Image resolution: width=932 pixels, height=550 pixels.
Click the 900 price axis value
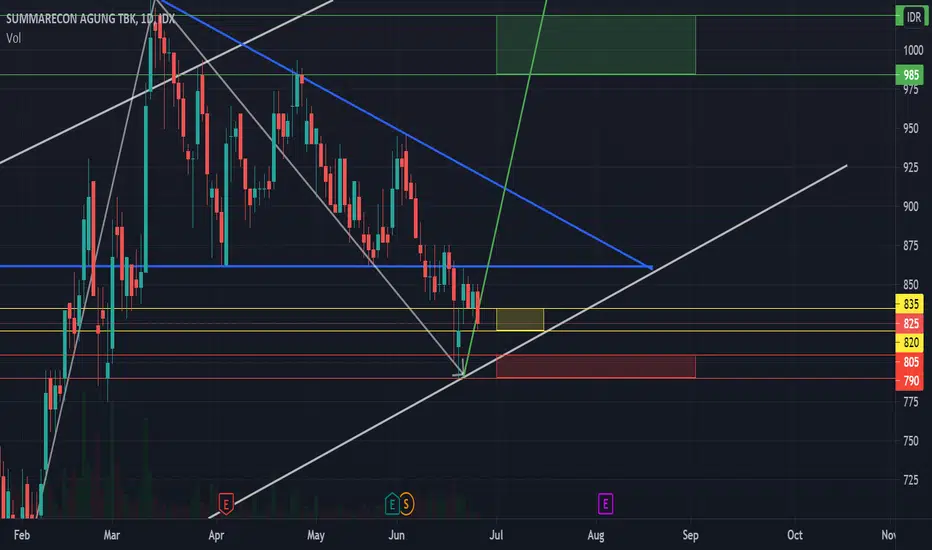click(911, 207)
